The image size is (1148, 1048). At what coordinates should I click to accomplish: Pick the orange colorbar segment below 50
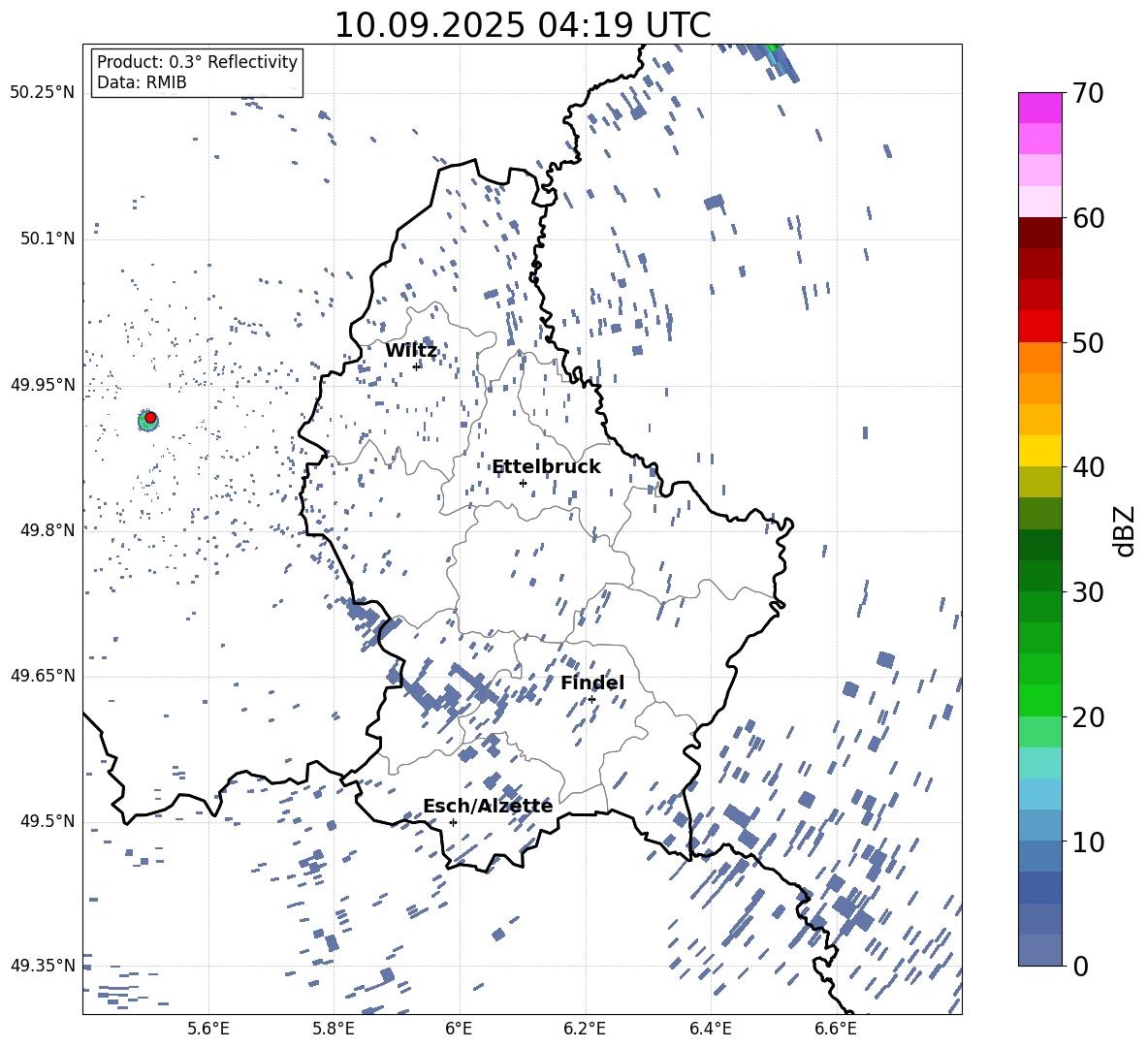tap(1040, 358)
